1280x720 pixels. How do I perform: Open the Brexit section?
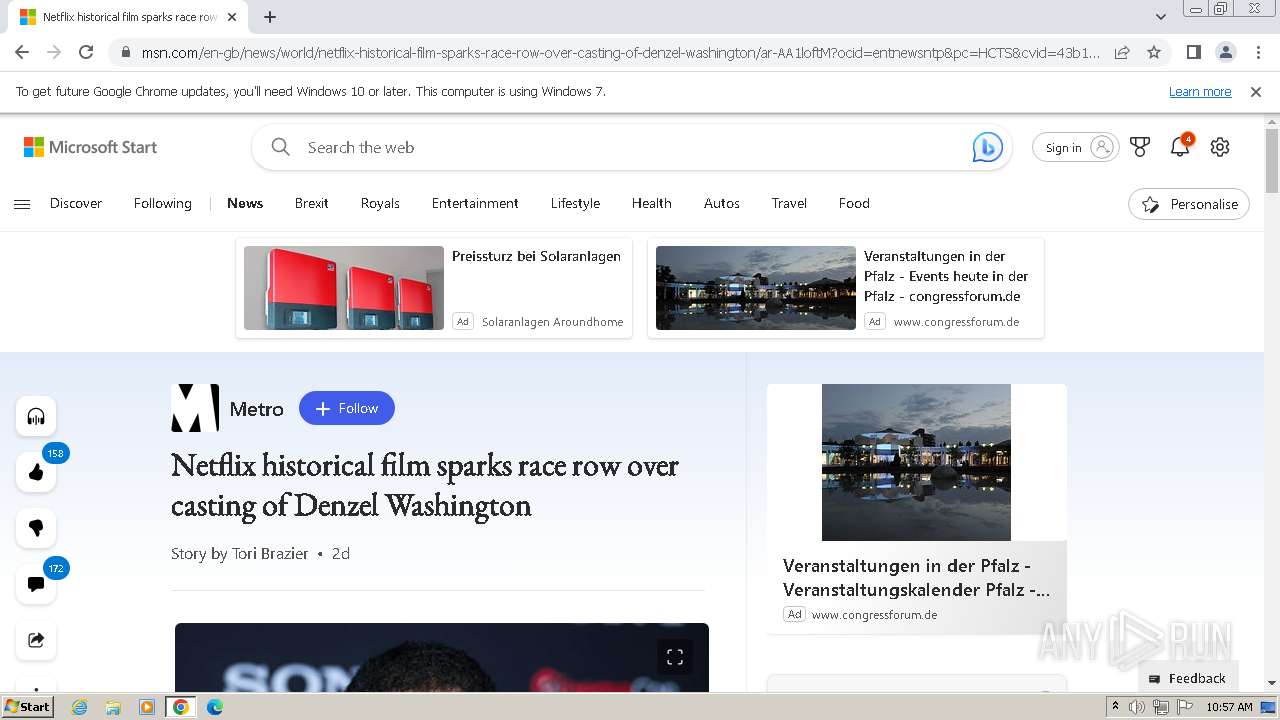312,203
